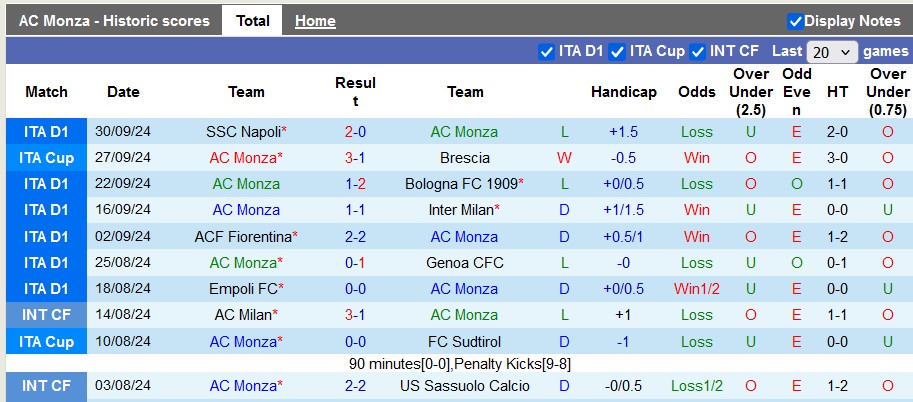
Task: Click the 2-0 Napoli match result
Action: 355,132
